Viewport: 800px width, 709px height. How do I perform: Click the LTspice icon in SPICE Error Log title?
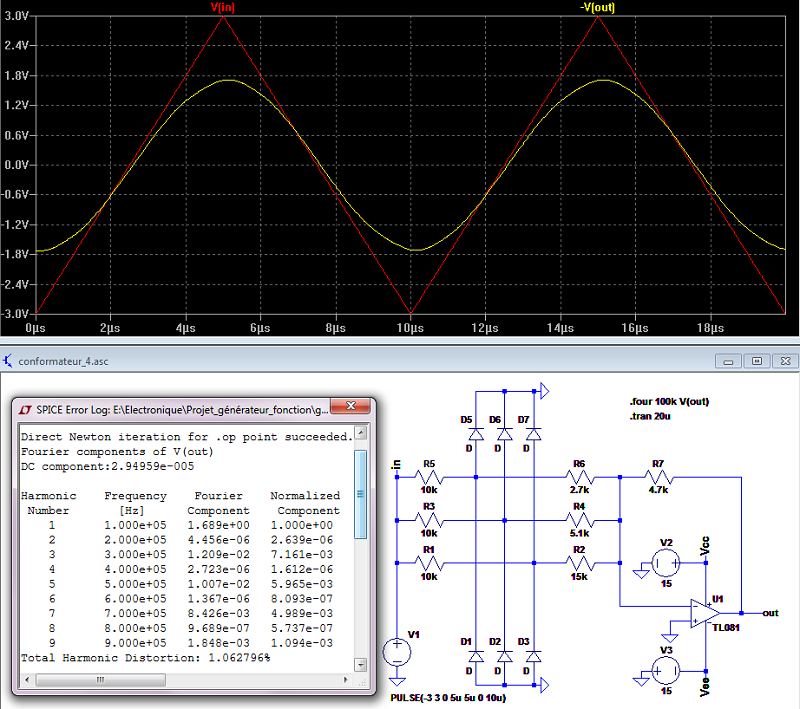coord(25,410)
